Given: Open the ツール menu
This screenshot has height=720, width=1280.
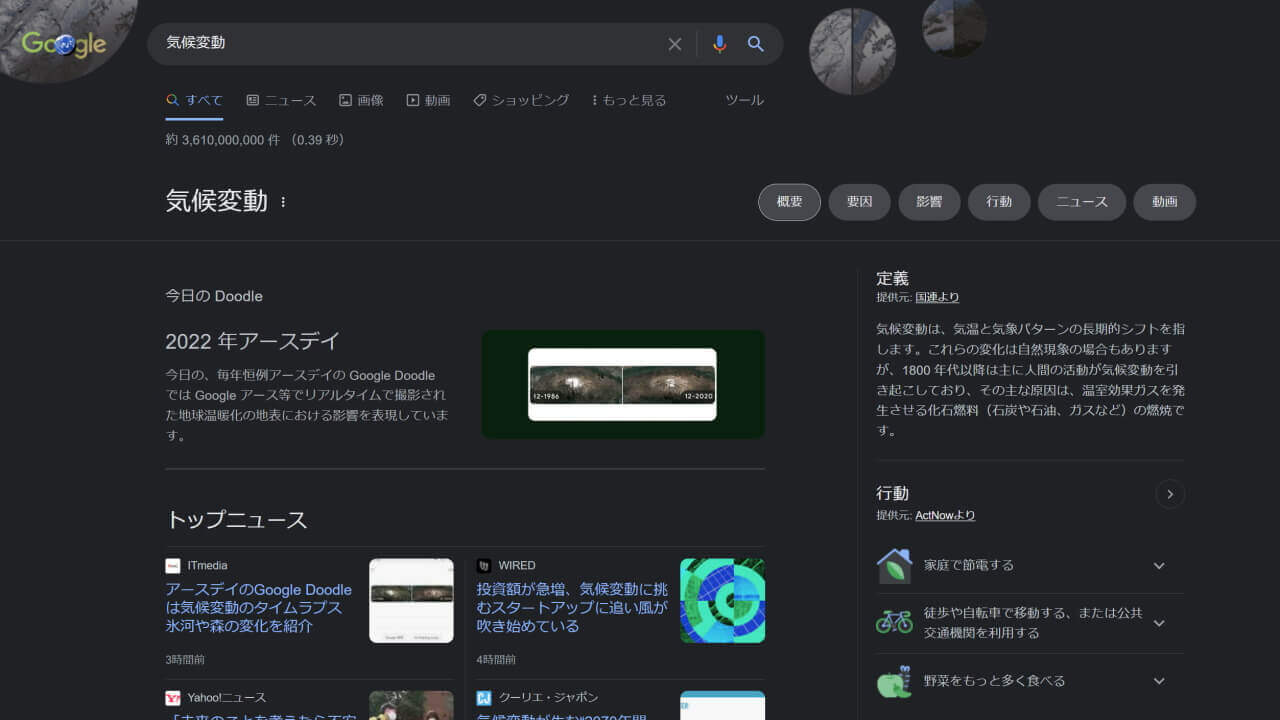Looking at the screenshot, I should click(x=744, y=100).
